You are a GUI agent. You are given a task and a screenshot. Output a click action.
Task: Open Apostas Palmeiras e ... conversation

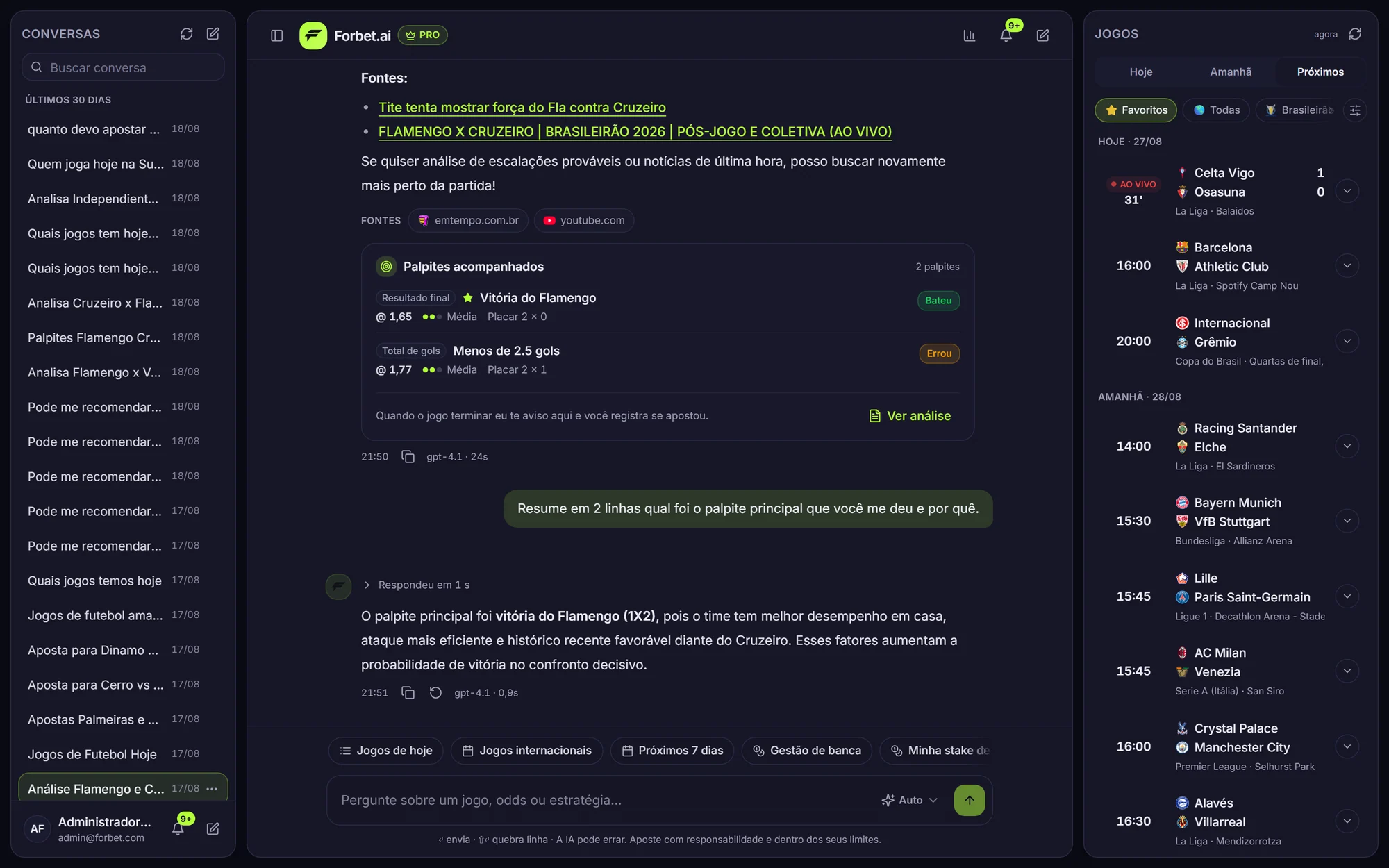[123, 719]
